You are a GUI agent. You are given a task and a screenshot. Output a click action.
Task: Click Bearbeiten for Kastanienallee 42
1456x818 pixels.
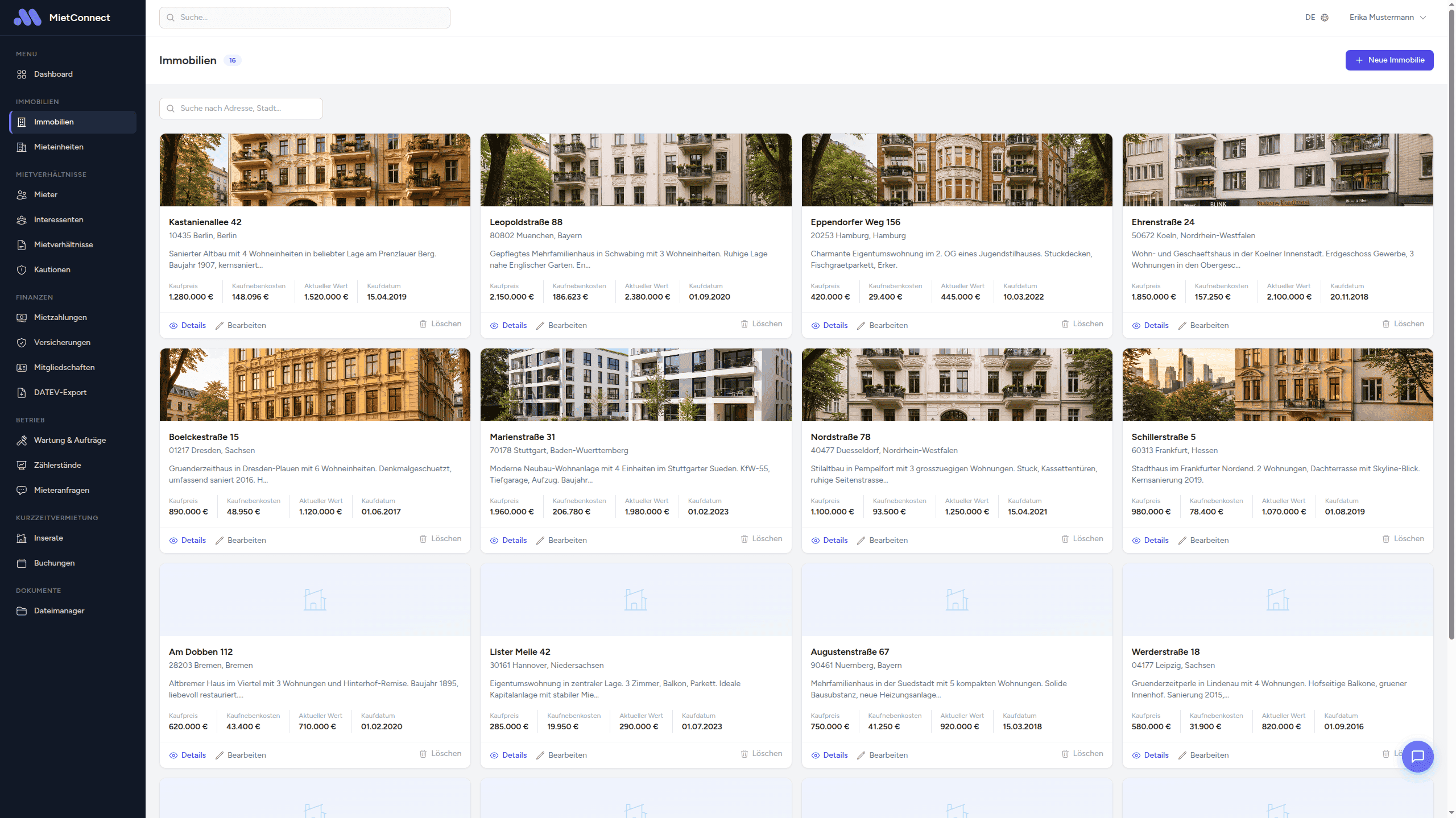coord(241,326)
